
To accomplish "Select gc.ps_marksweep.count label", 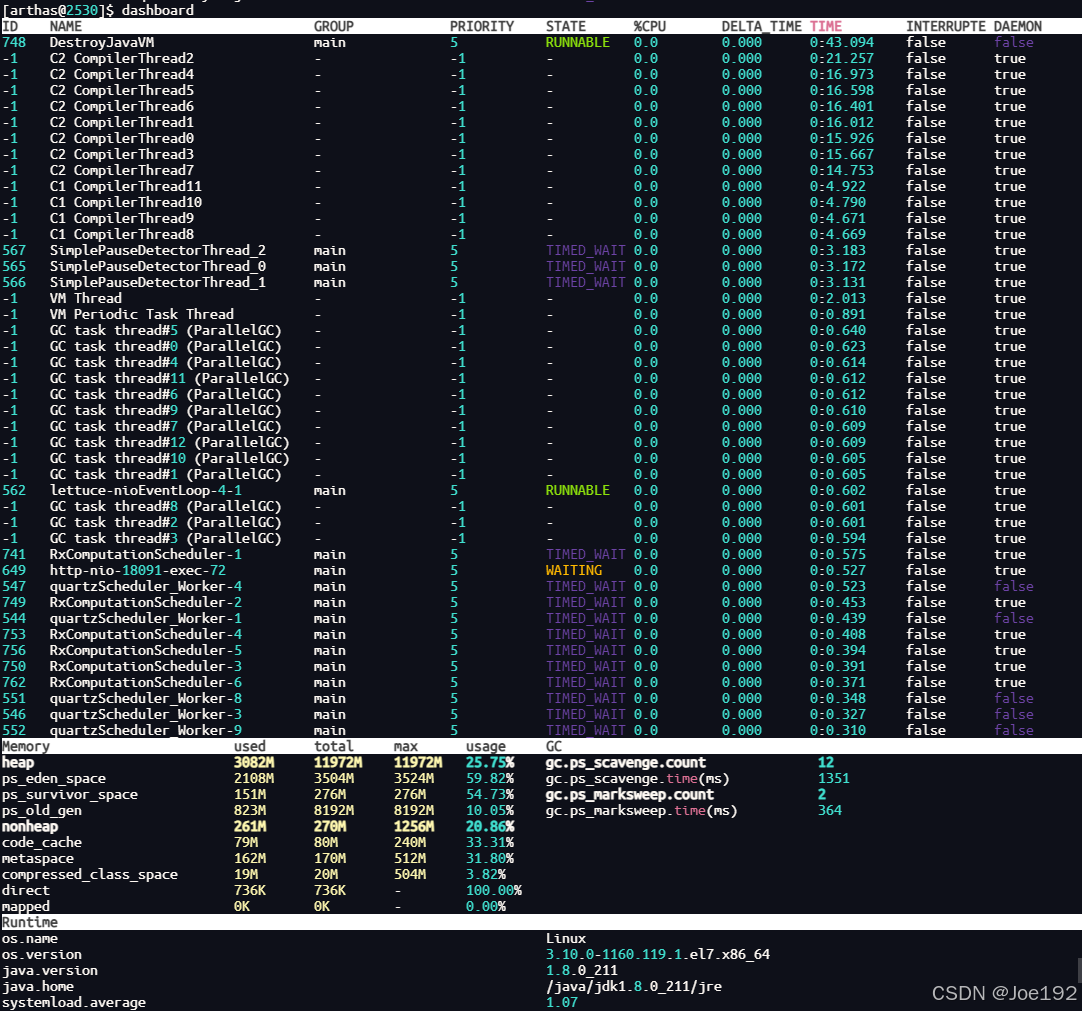I will pyautogui.click(x=630, y=794).
